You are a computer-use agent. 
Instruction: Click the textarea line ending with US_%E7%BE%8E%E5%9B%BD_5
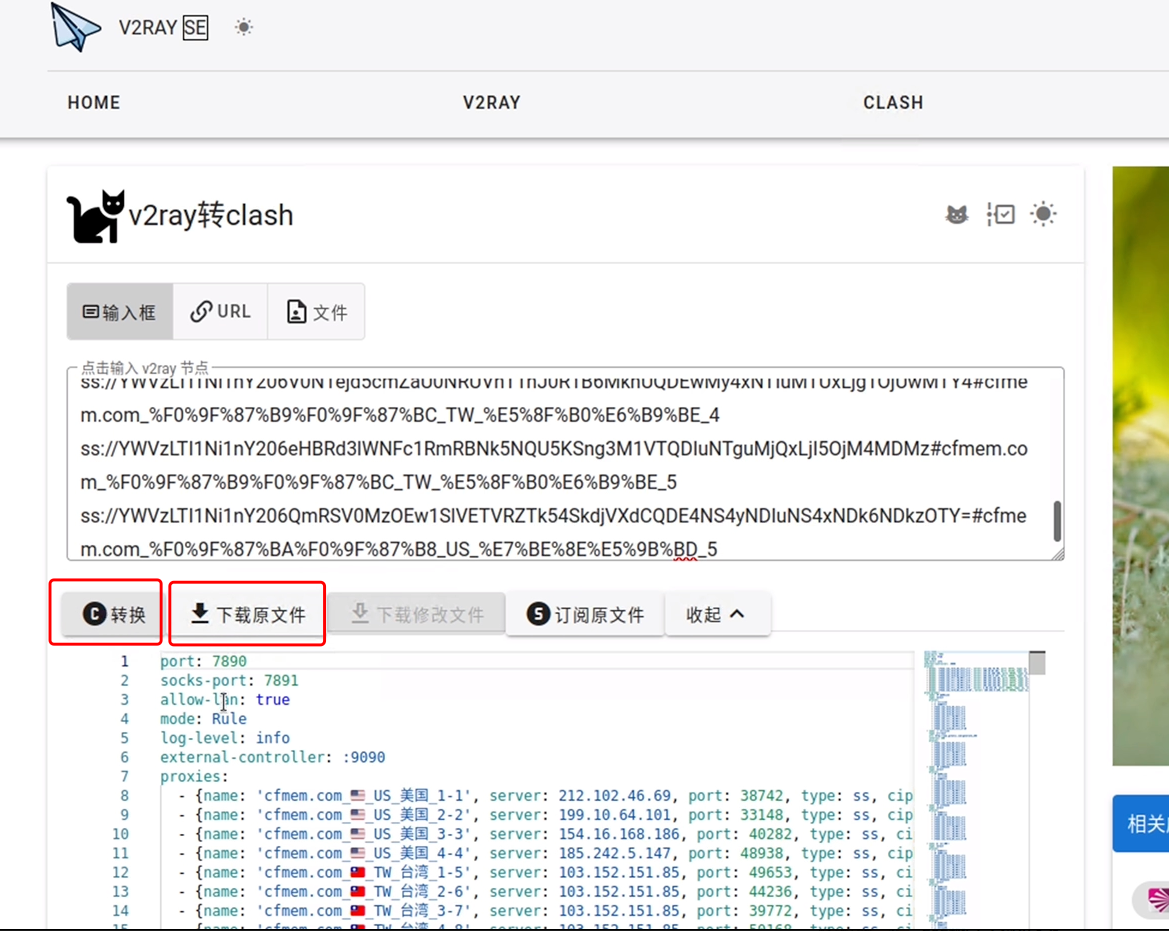(399, 549)
